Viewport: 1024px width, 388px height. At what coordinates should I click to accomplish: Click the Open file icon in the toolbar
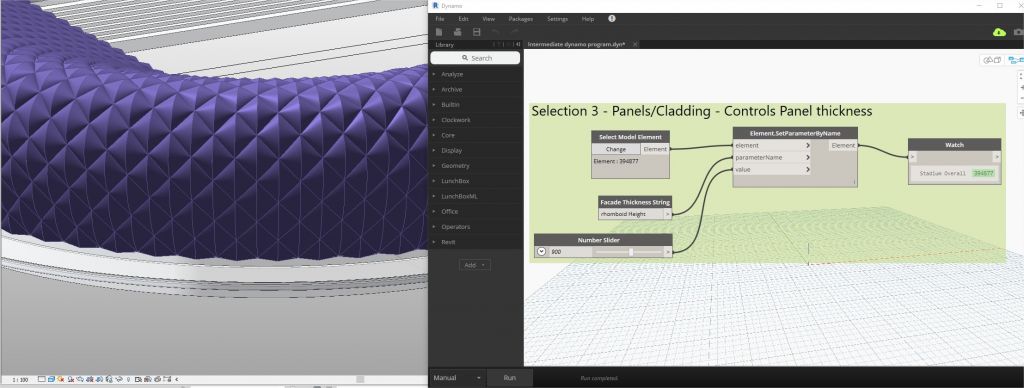click(x=458, y=32)
